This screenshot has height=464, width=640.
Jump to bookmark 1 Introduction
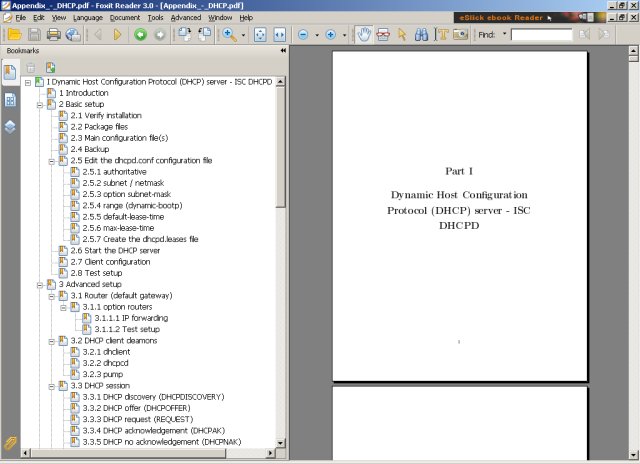83,93
